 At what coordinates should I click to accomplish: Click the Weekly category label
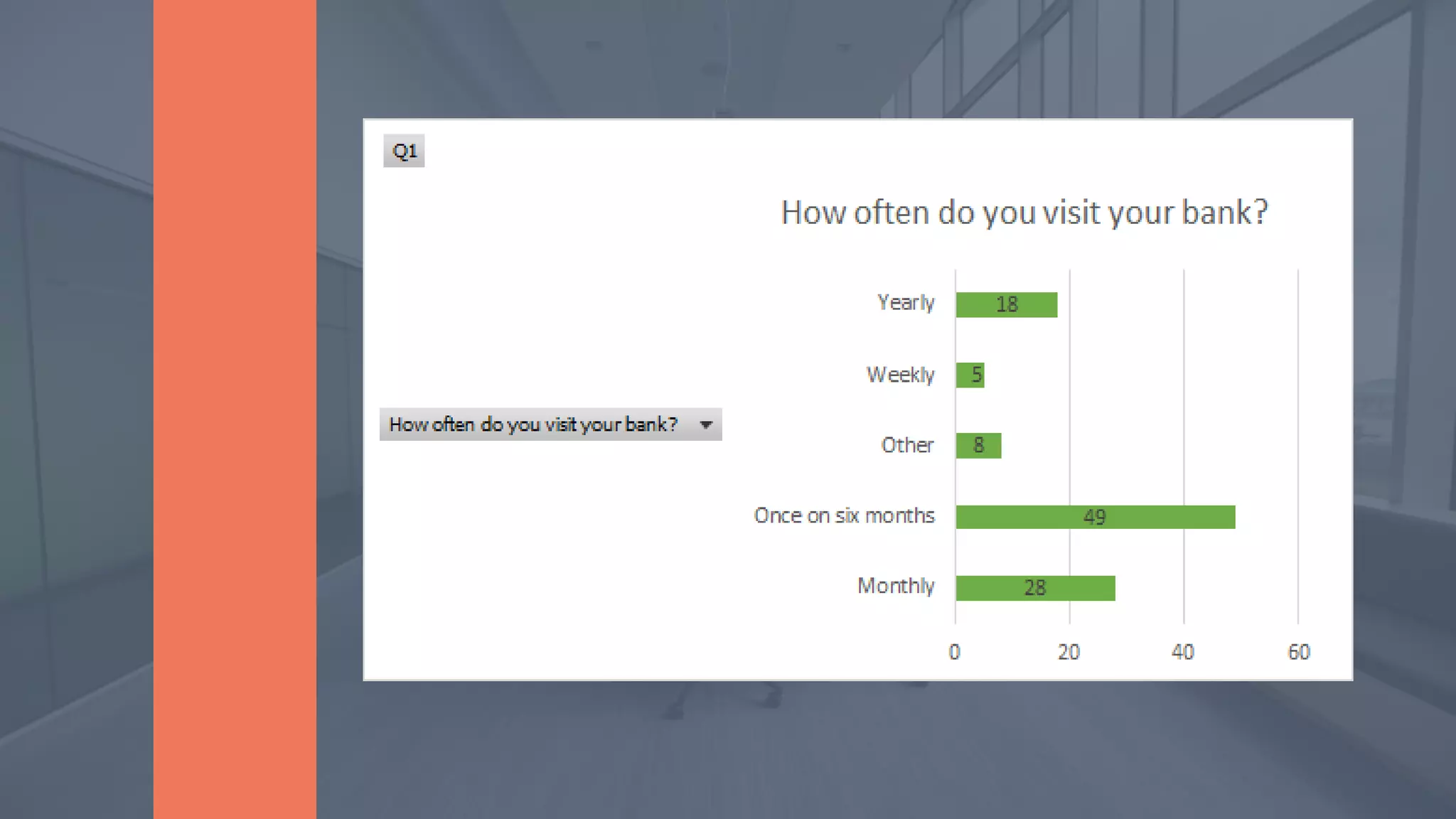(900, 375)
